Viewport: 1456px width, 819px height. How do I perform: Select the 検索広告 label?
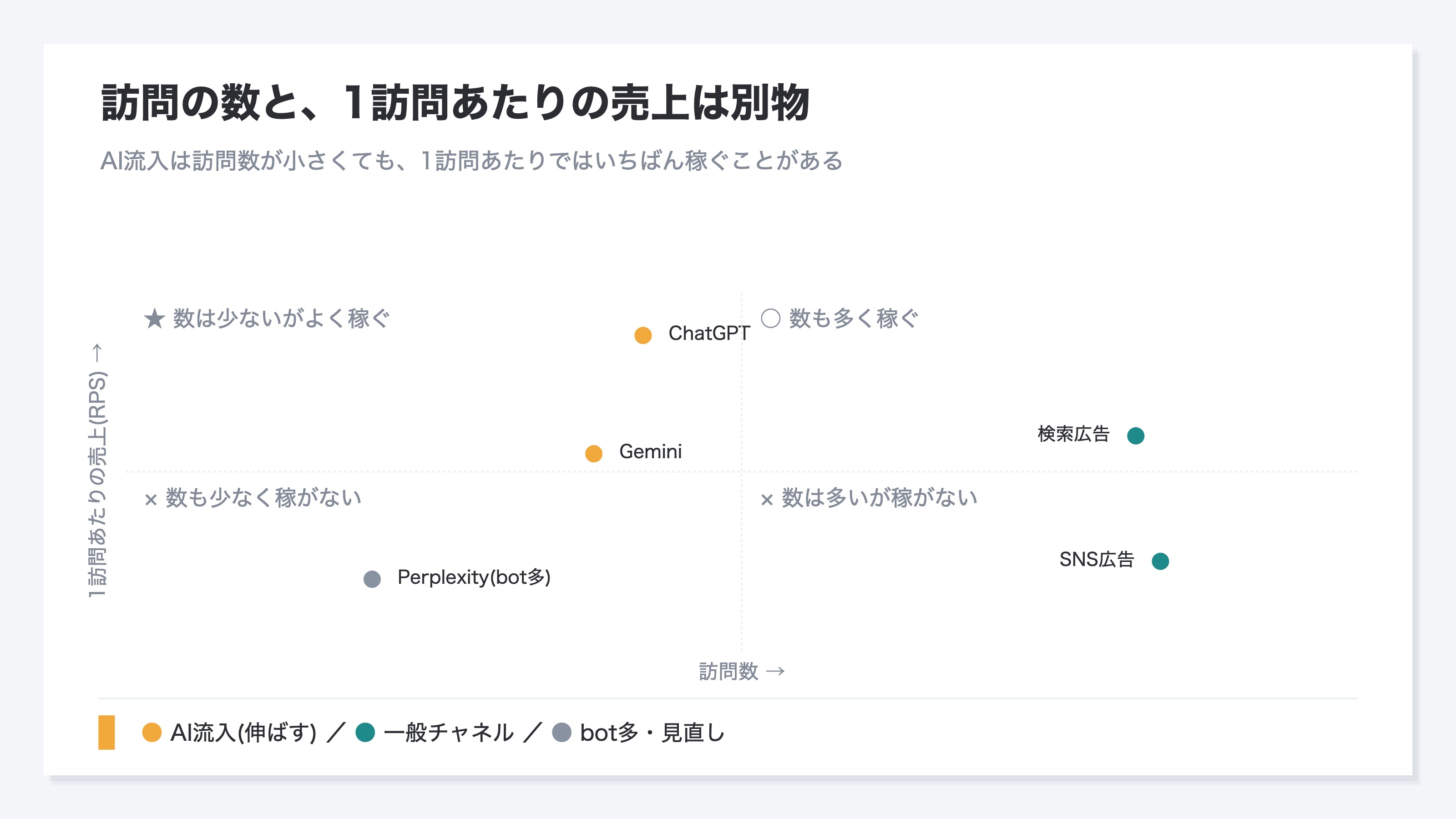[x=1073, y=434]
